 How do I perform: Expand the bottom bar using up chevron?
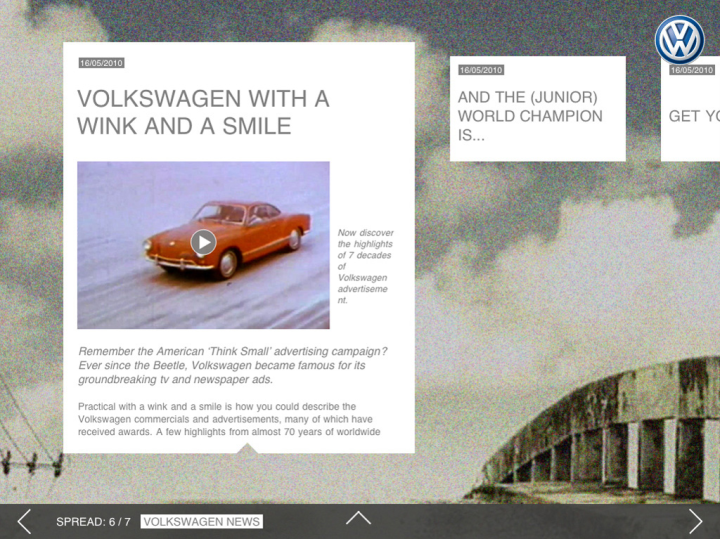[358, 518]
